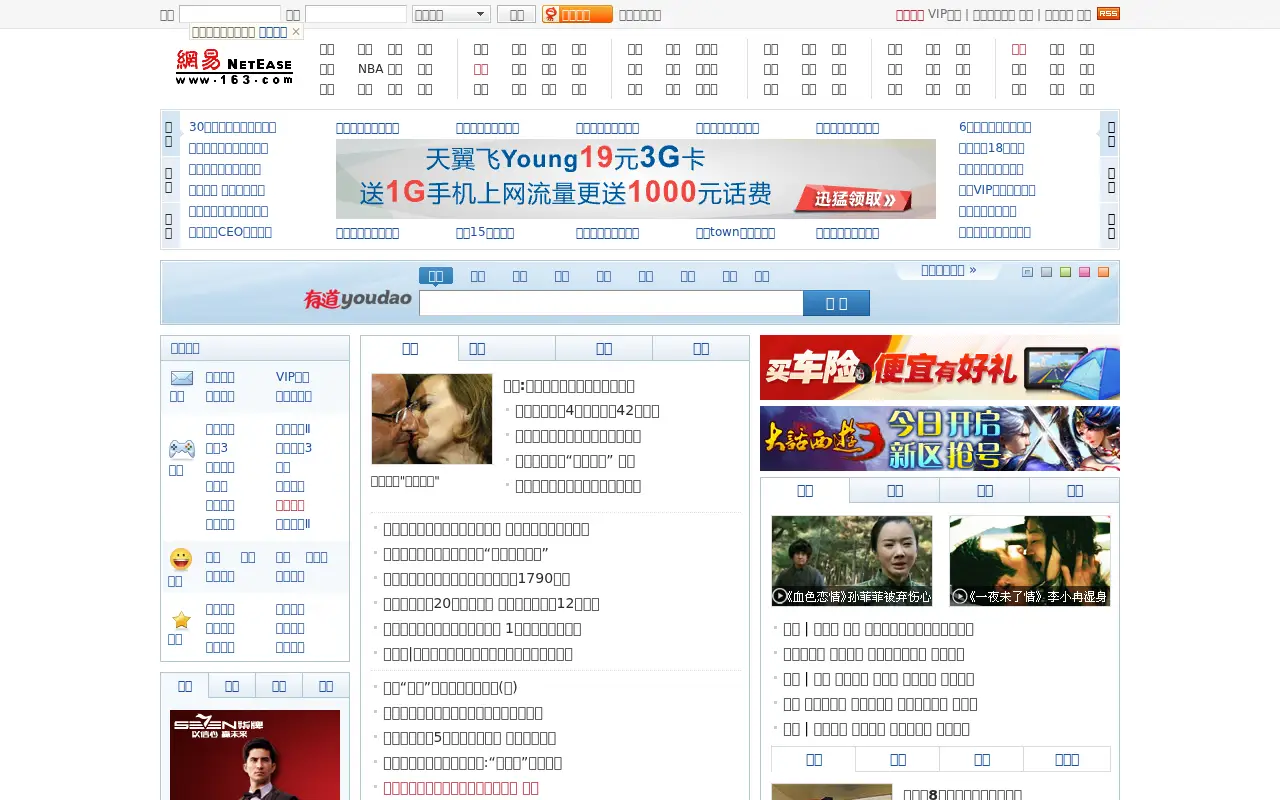
Task: Close the tooltip below the login field
Action: coord(296,32)
